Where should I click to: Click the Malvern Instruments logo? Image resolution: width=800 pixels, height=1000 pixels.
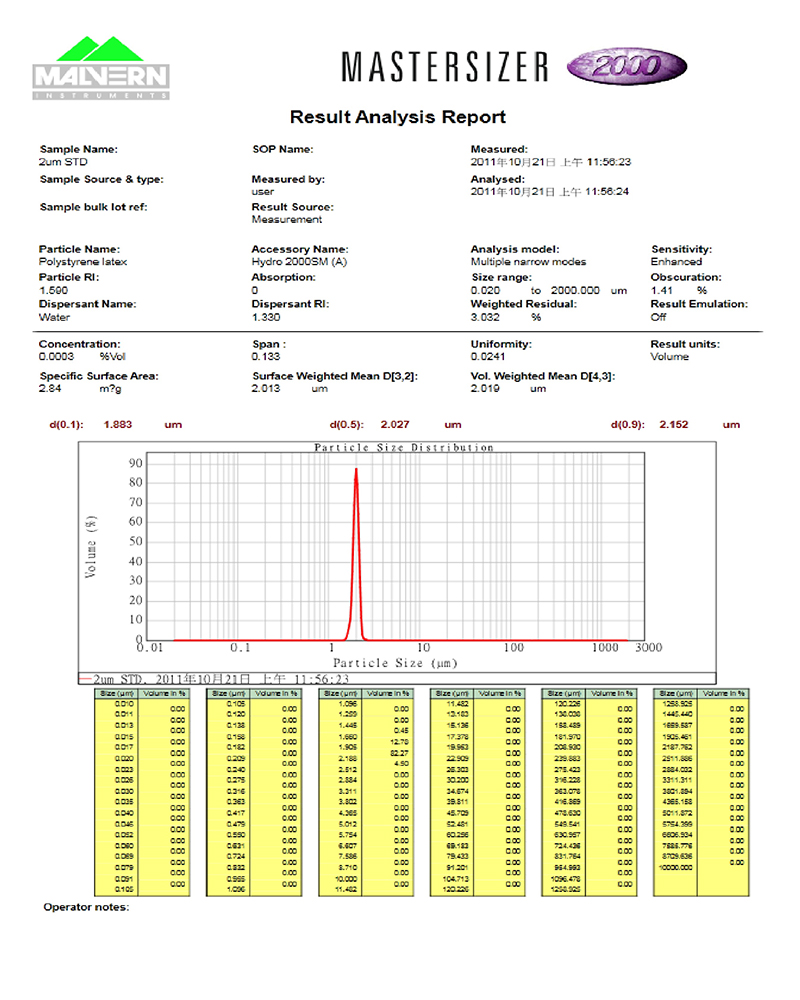101,68
